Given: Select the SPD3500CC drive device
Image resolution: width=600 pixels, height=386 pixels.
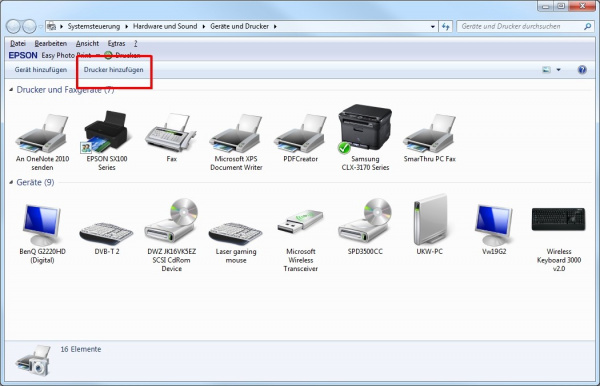Looking at the screenshot, I should (365, 226).
